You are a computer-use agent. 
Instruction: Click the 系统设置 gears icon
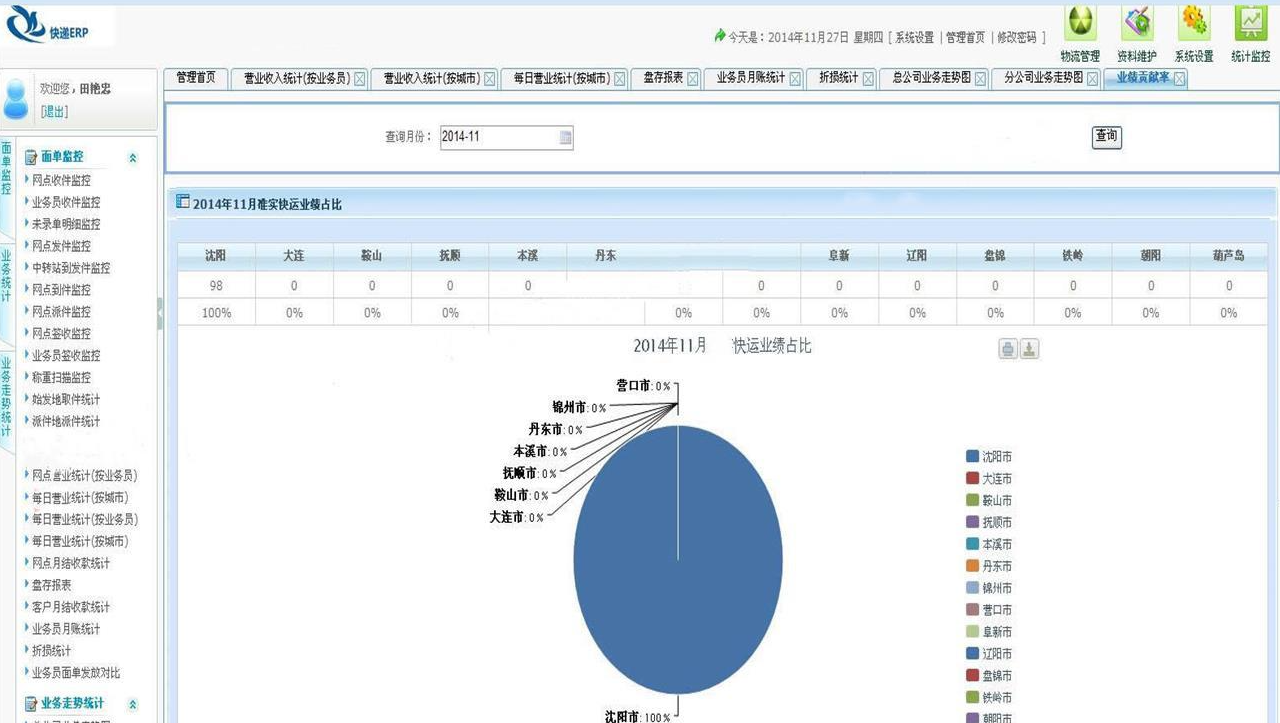1194,23
